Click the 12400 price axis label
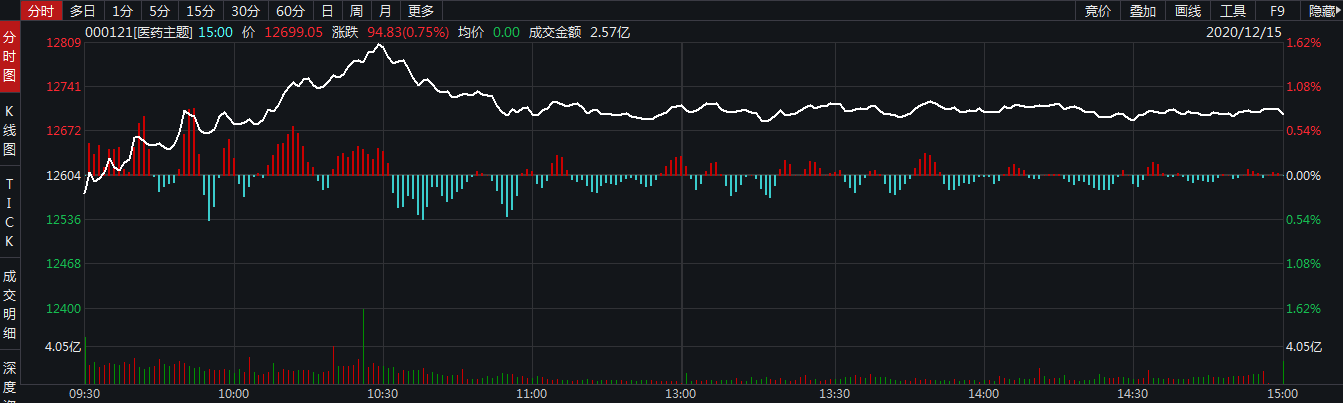The image size is (1343, 403). 64,308
